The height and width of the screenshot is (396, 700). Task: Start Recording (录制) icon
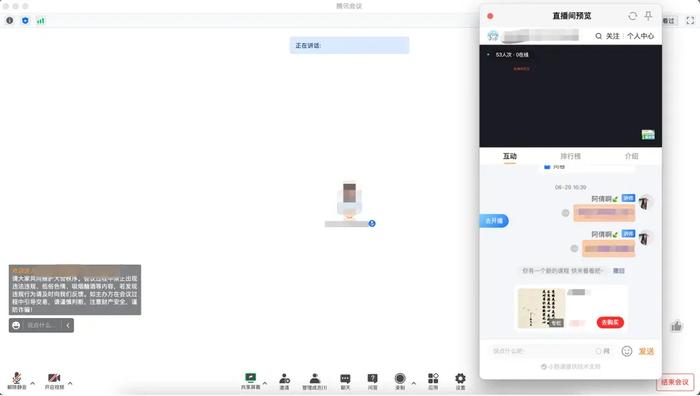tap(400, 381)
